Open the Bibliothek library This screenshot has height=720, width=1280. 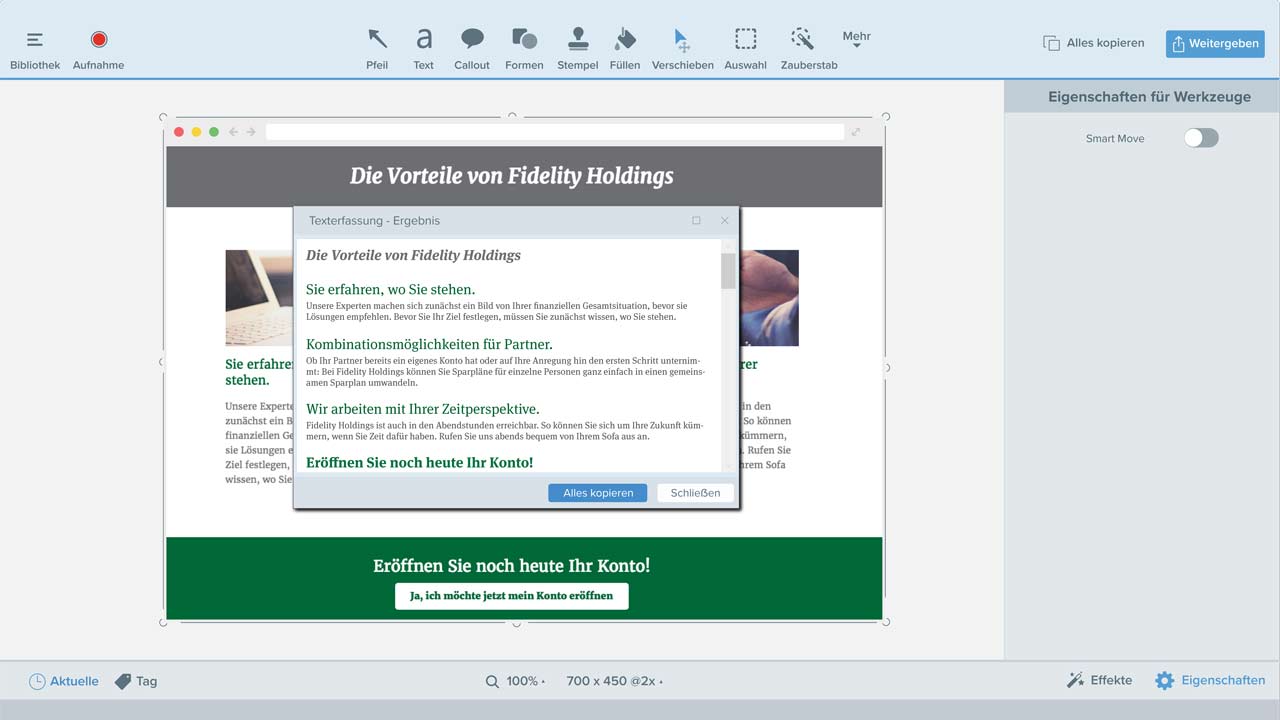[x=35, y=47]
